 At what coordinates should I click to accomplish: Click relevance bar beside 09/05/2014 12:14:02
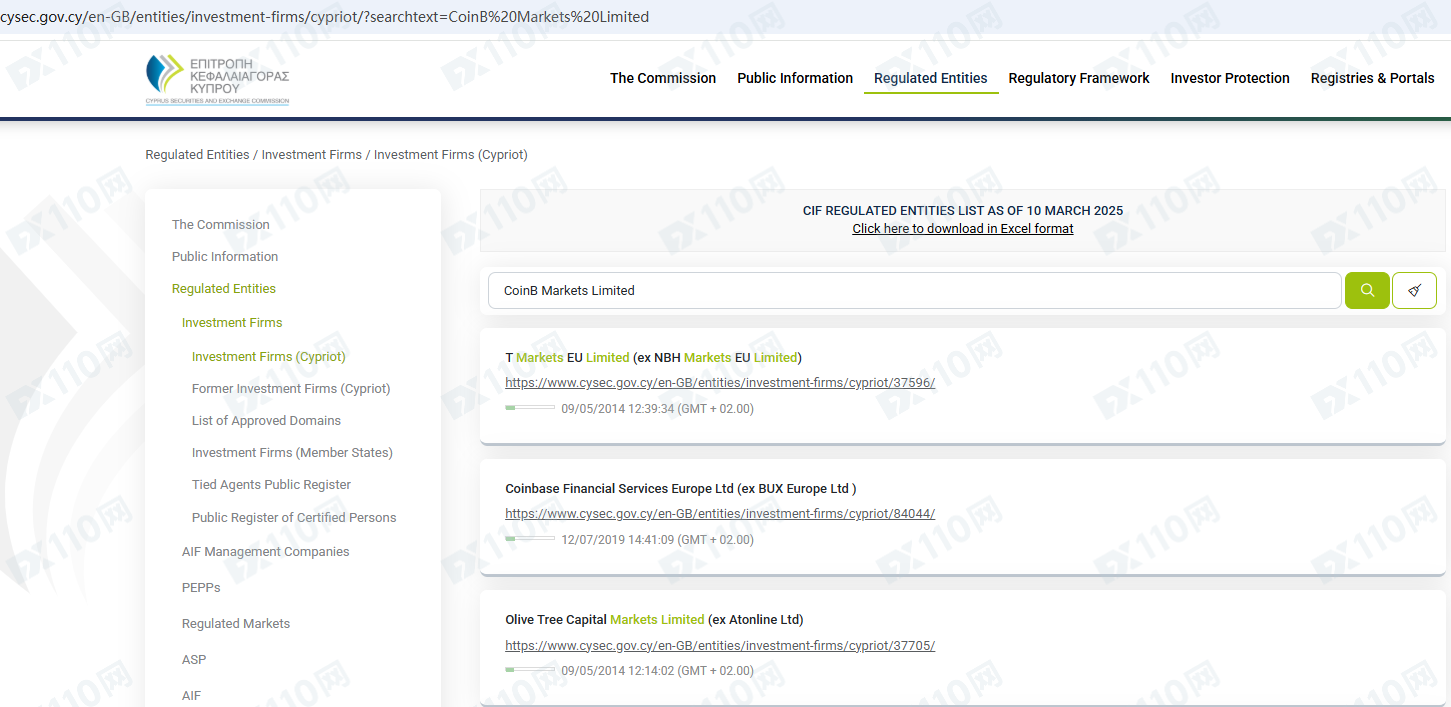(x=530, y=670)
